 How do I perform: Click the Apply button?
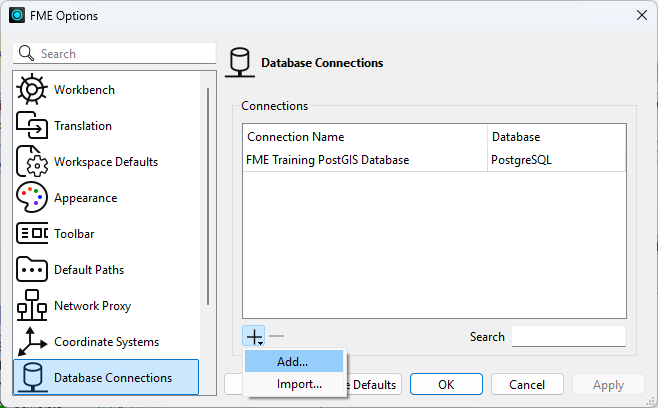[608, 384]
